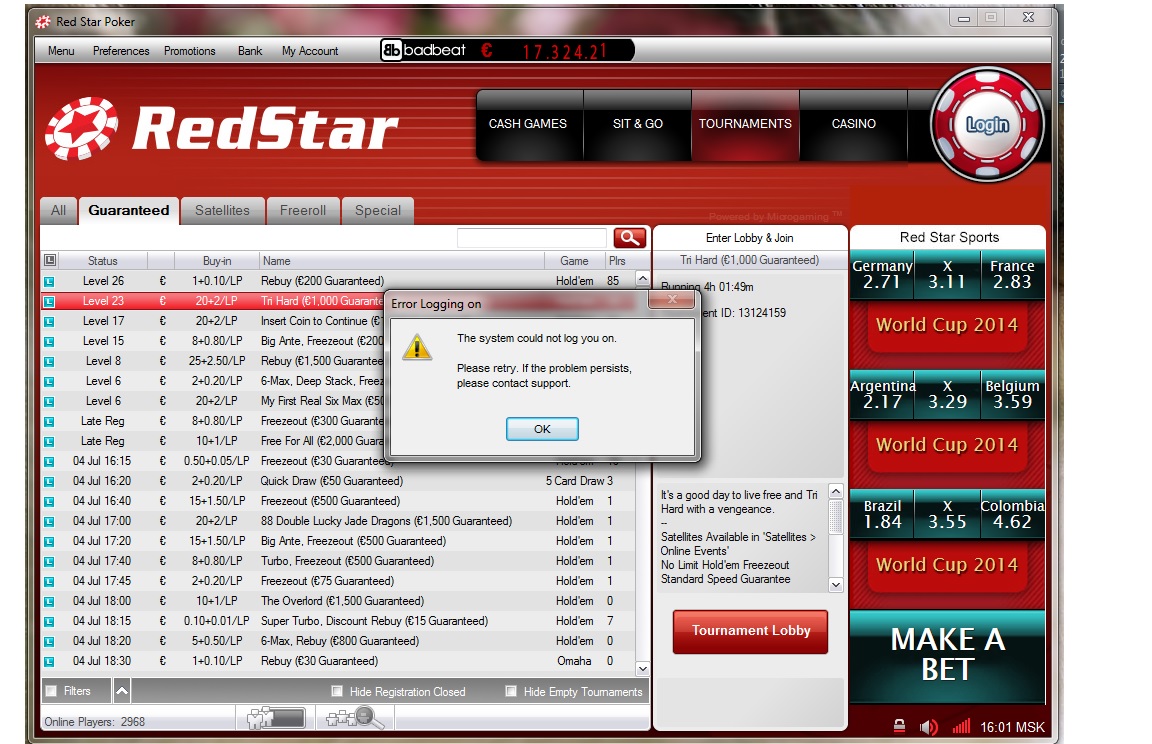Click description box scroll up arrow
The height and width of the screenshot is (744, 1152).
pyautogui.click(x=835, y=491)
